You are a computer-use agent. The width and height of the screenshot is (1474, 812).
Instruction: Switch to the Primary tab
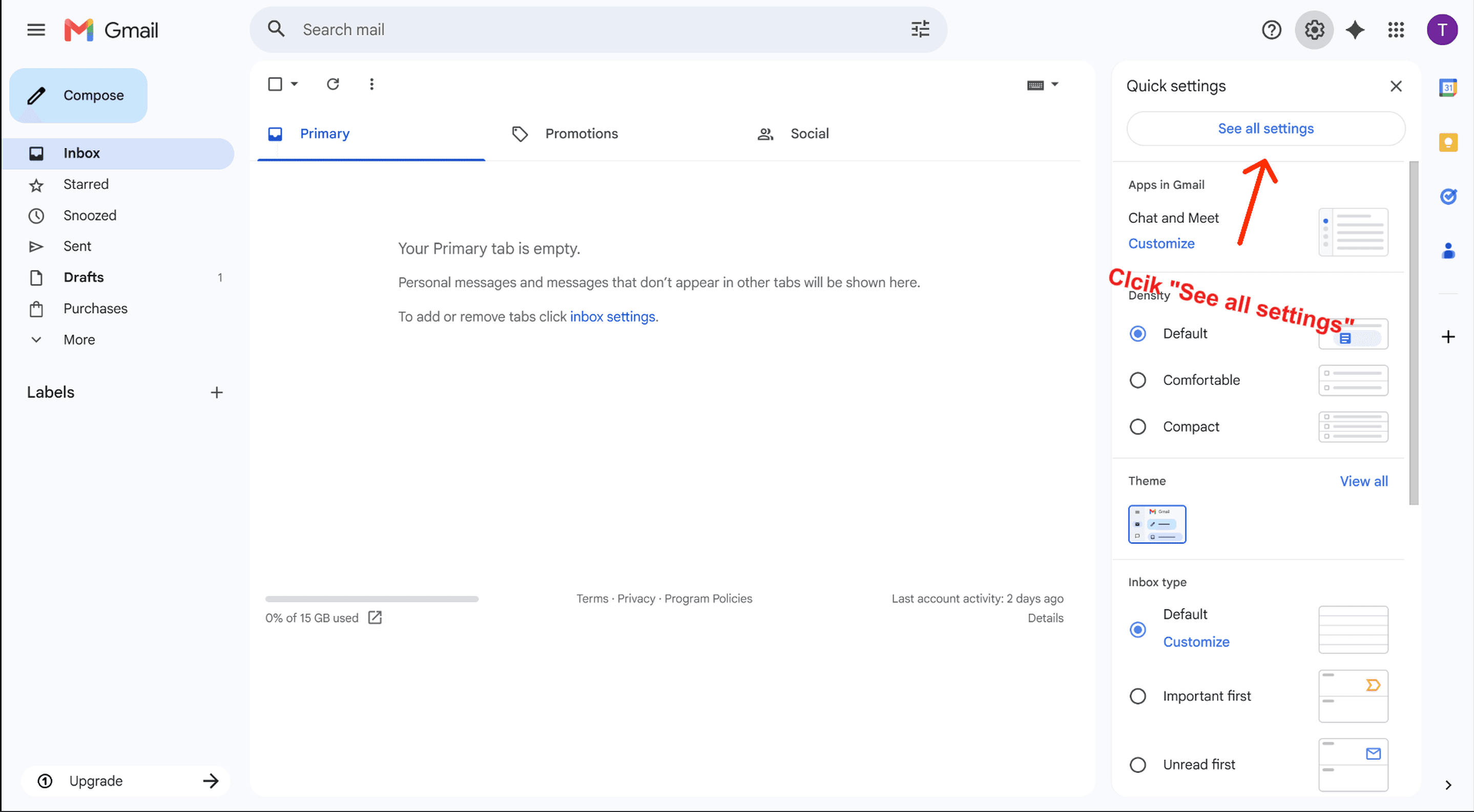371,134
